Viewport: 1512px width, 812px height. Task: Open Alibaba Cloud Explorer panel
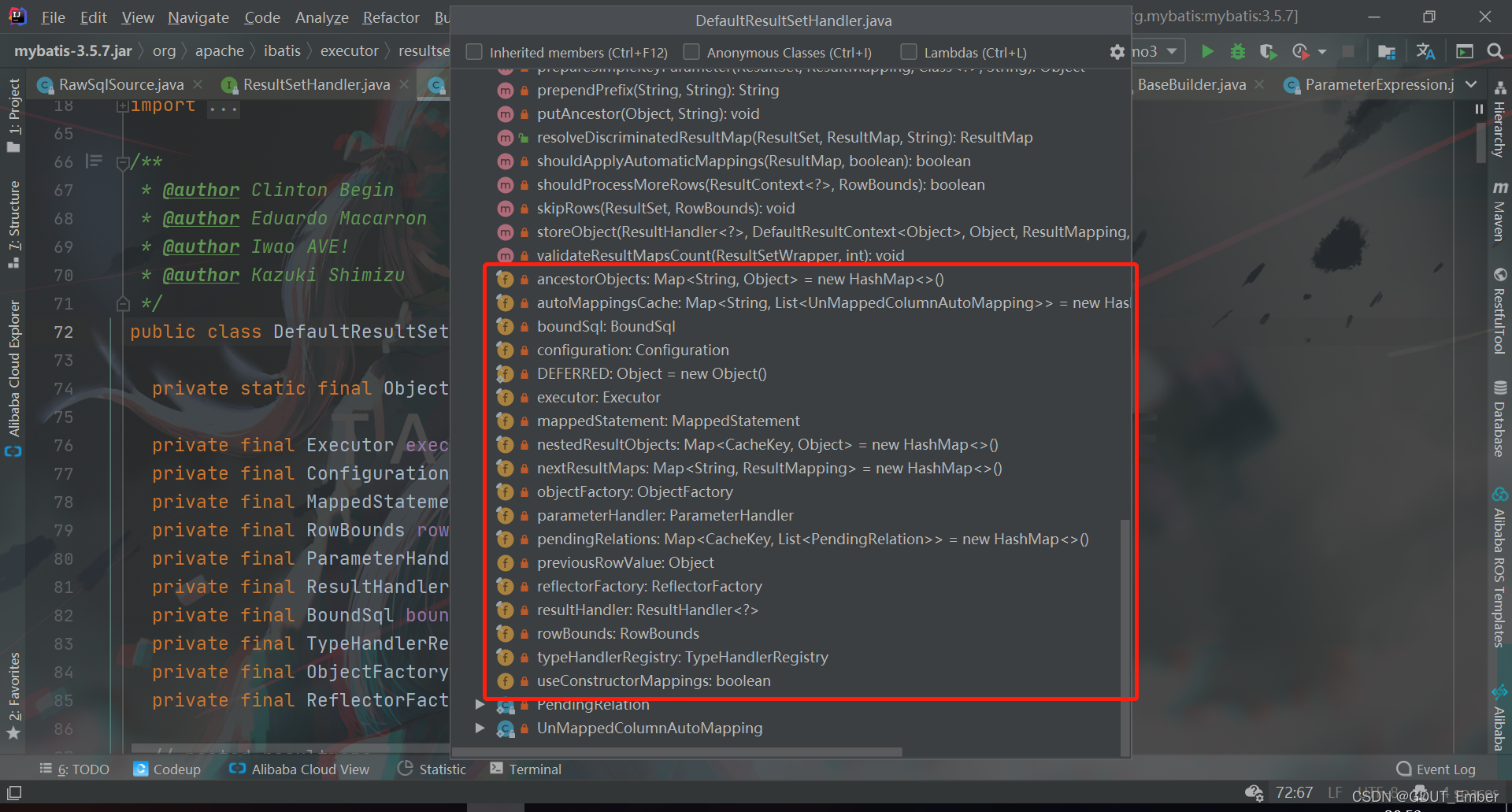click(x=13, y=377)
